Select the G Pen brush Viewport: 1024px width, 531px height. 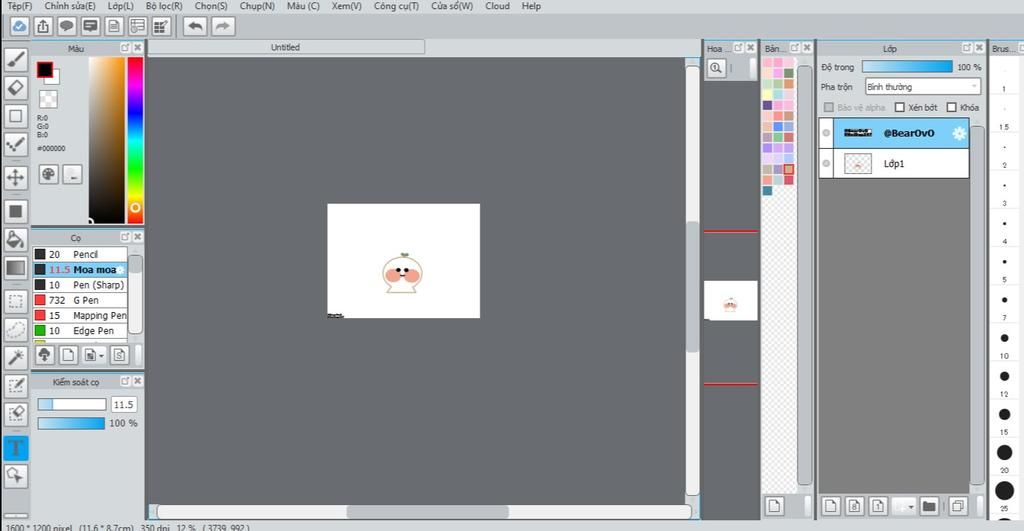click(x=80, y=300)
